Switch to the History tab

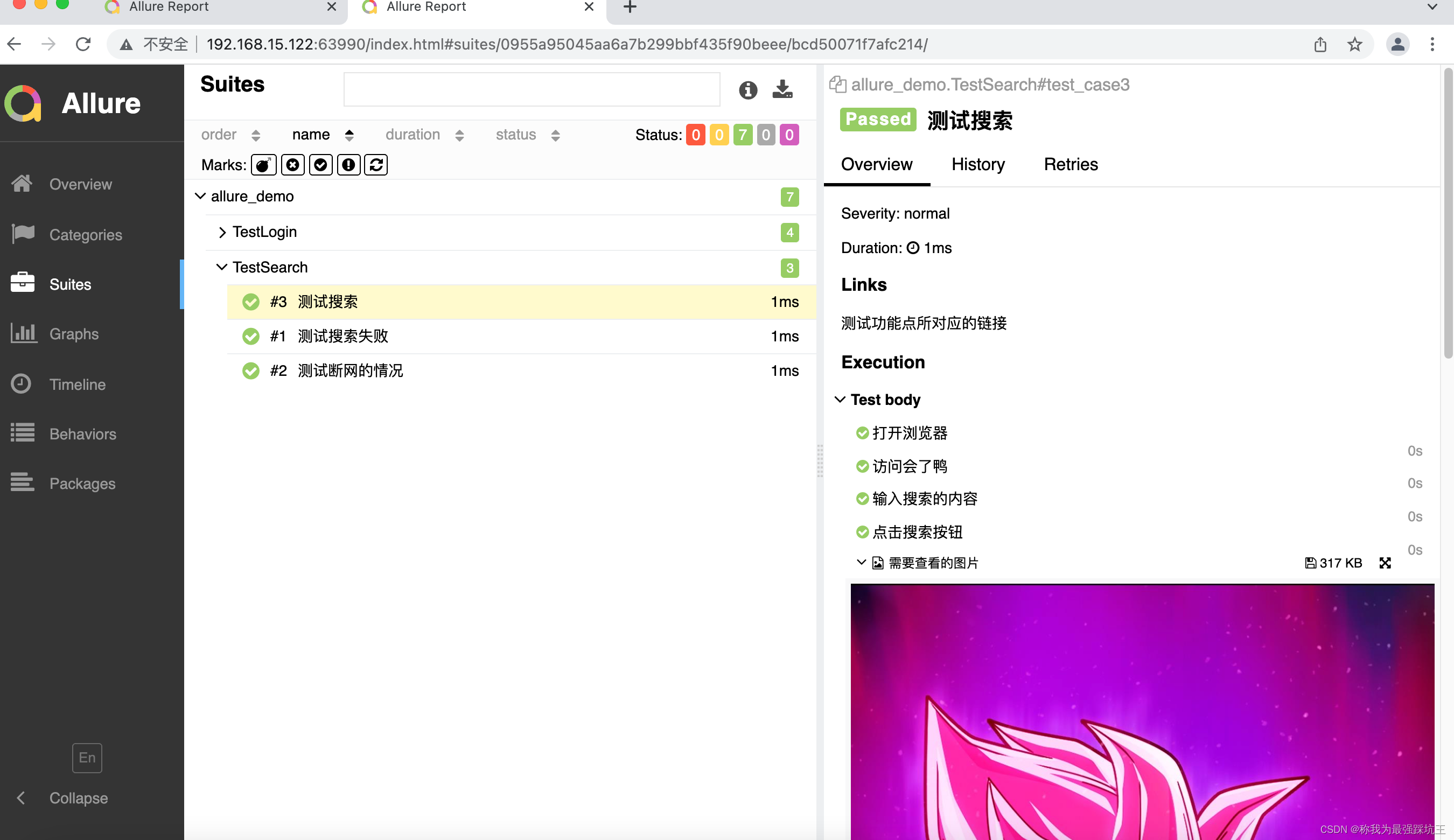tap(978, 164)
